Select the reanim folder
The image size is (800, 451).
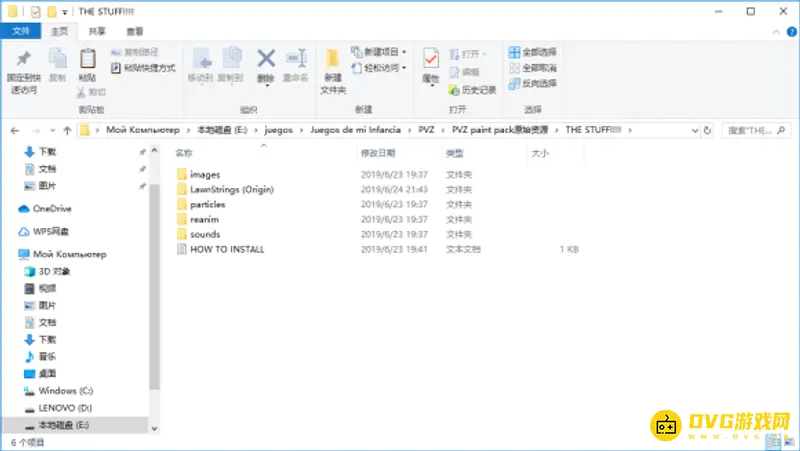click(198, 219)
